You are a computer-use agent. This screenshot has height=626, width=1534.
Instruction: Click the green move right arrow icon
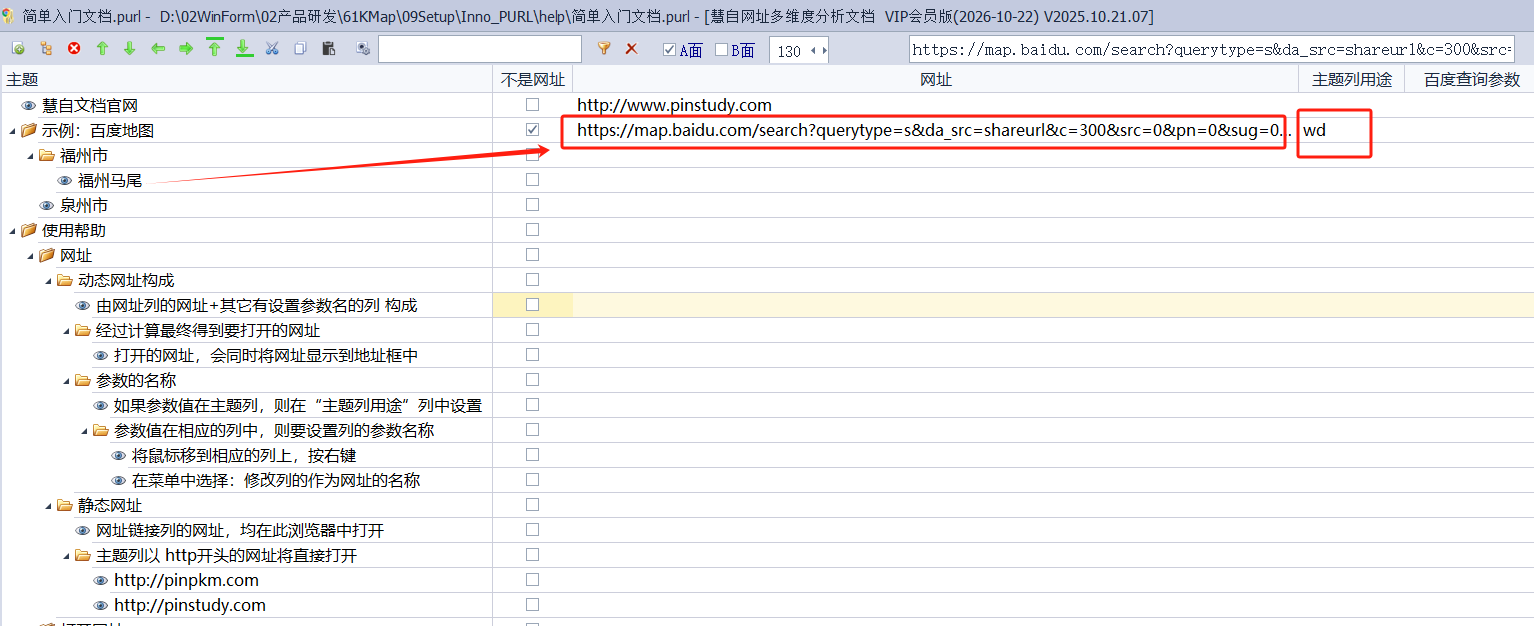(186, 49)
